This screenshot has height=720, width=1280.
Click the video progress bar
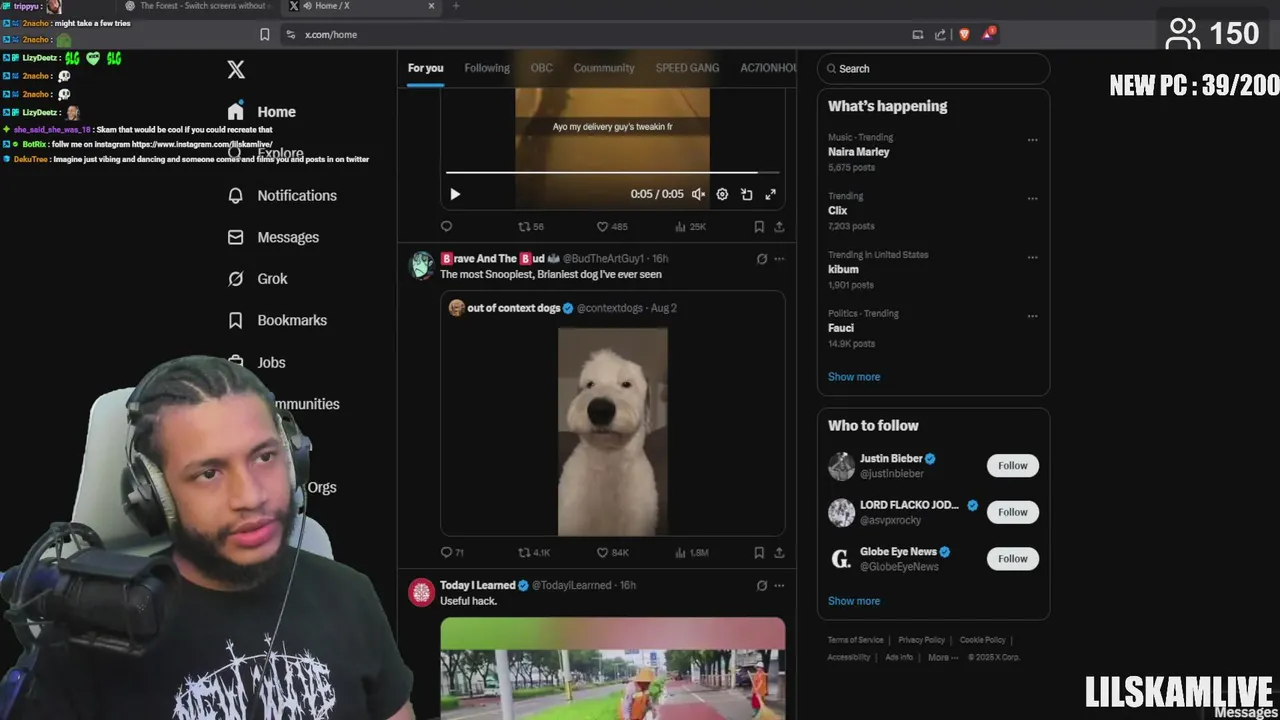612,173
